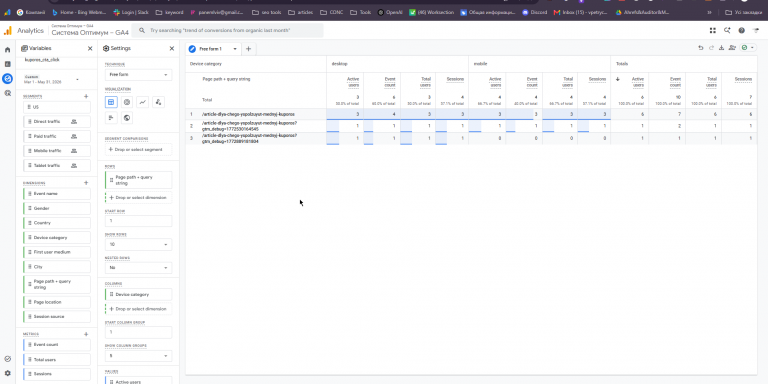Select the Sessions metric in Variables

[x=57, y=374]
